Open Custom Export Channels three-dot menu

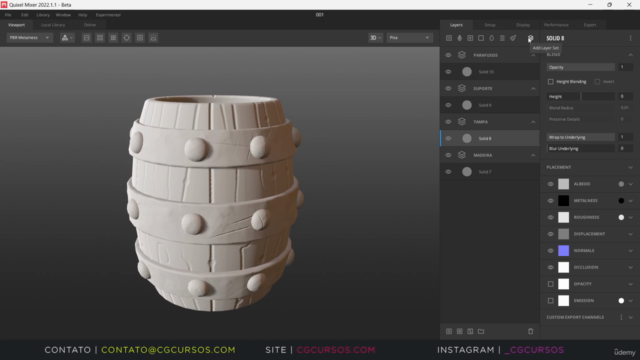pyautogui.click(x=622, y=317)
